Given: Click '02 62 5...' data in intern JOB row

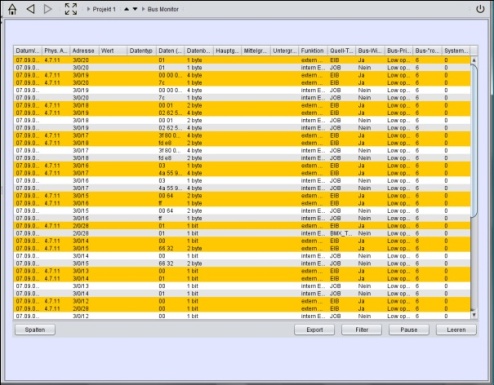Looking at the screenshot, I should (170, 128).
